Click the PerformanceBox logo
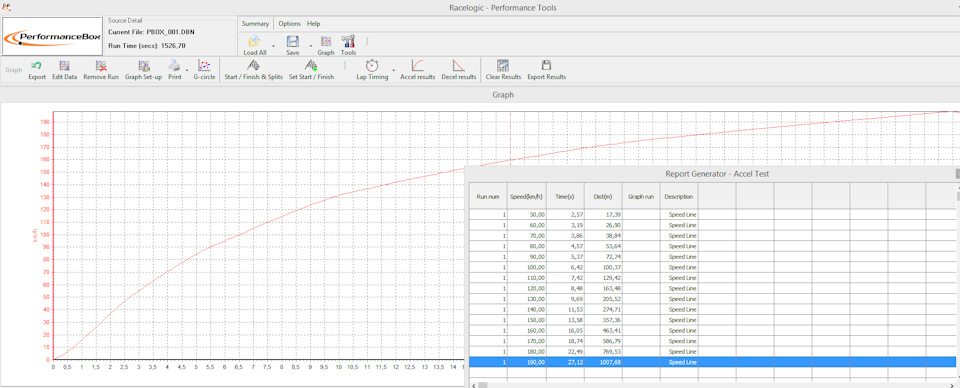This screenshot has height=388, width=960. coord(51,37)
